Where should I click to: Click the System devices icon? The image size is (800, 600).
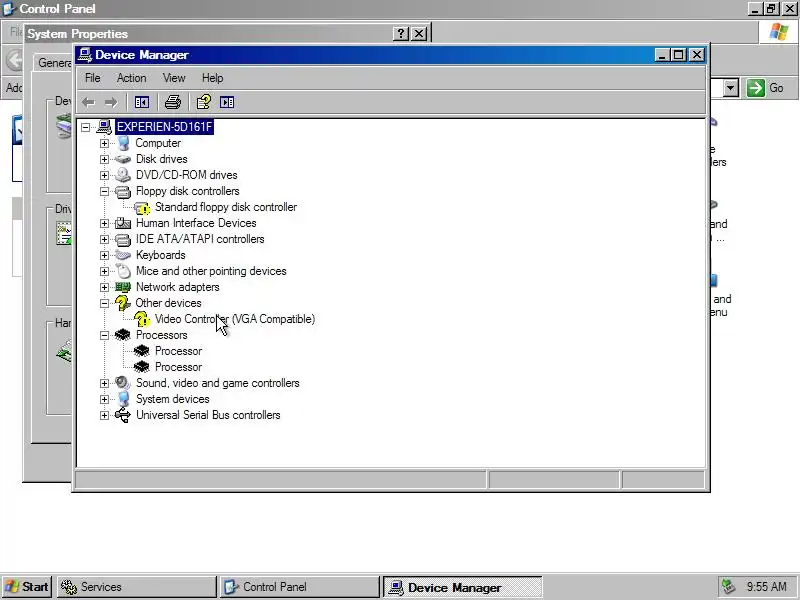(123, 399)
